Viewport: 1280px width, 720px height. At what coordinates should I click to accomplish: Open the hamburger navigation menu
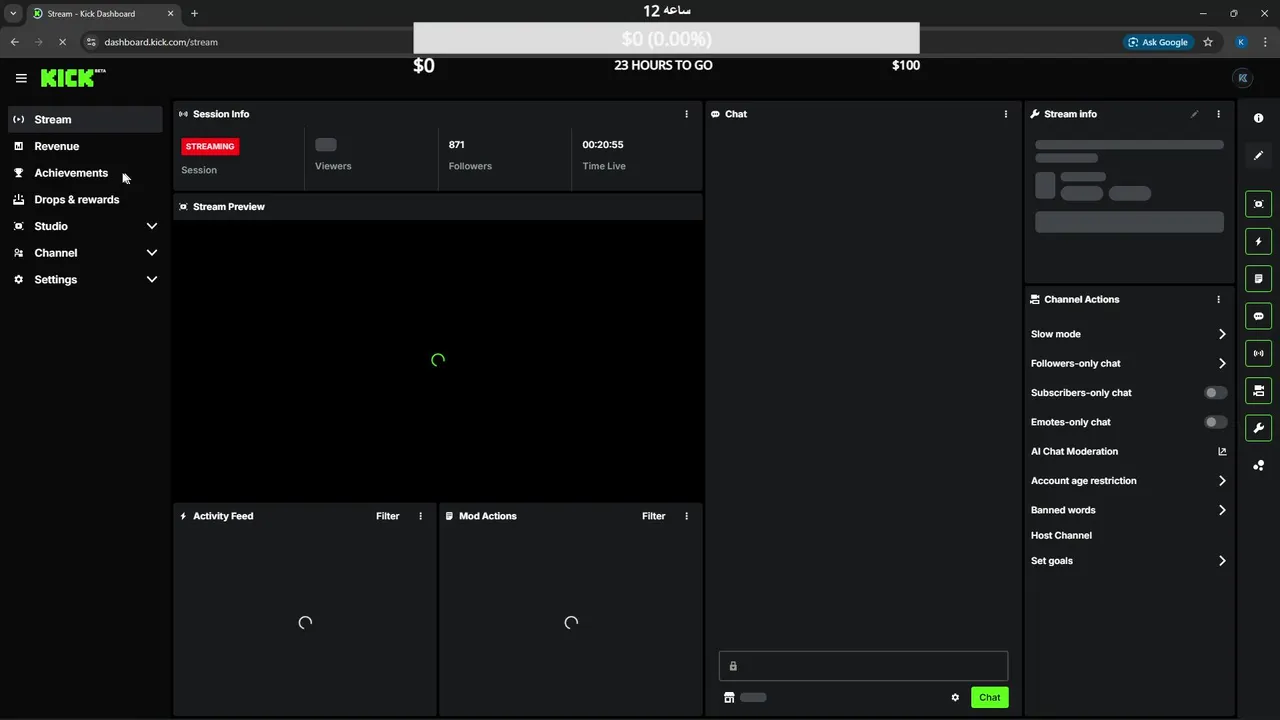pyautogui.click(x=21, y=78)
